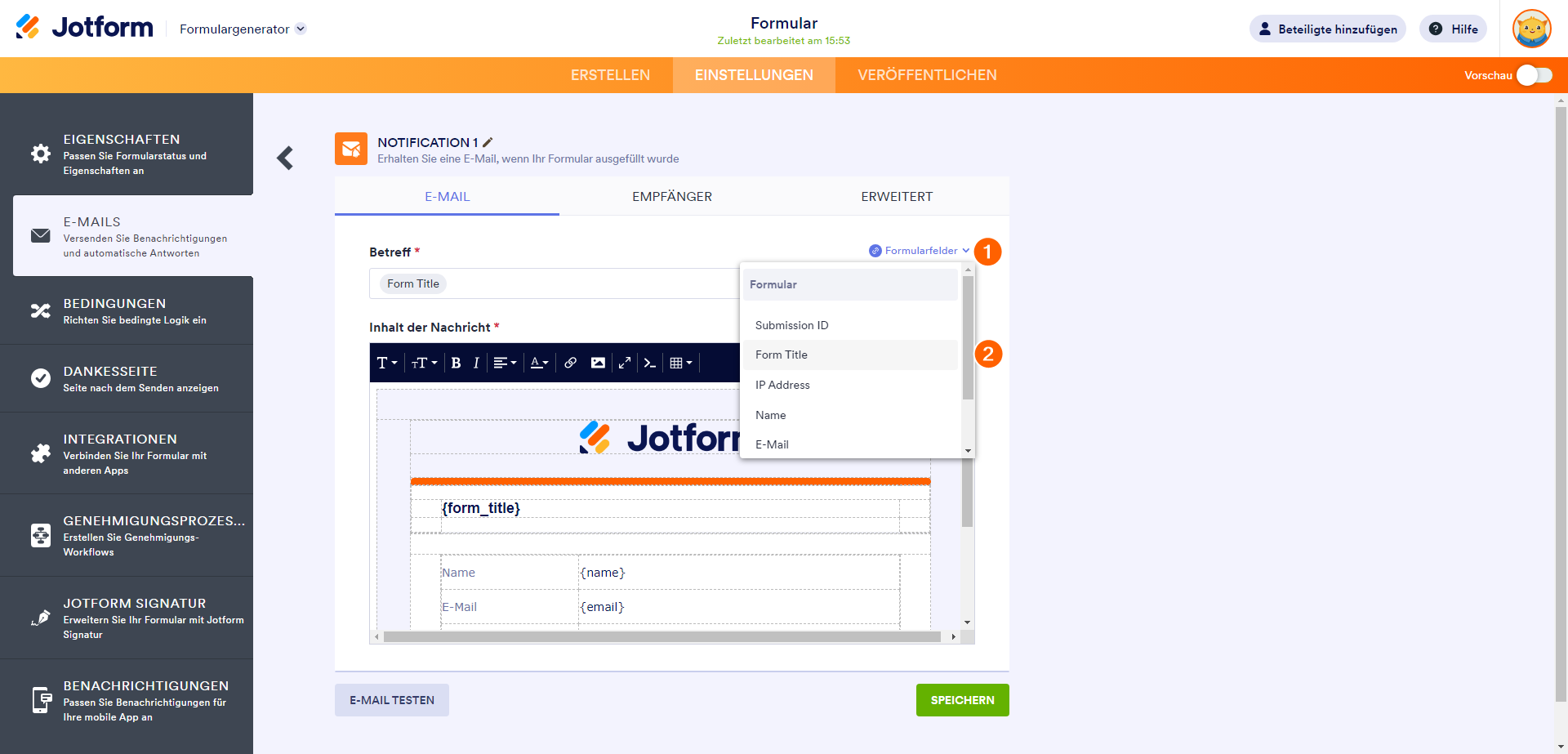This screenshot has width=1568, height=754.
Task: Select the Erweitert tab
Action: [x=897, y=197]
